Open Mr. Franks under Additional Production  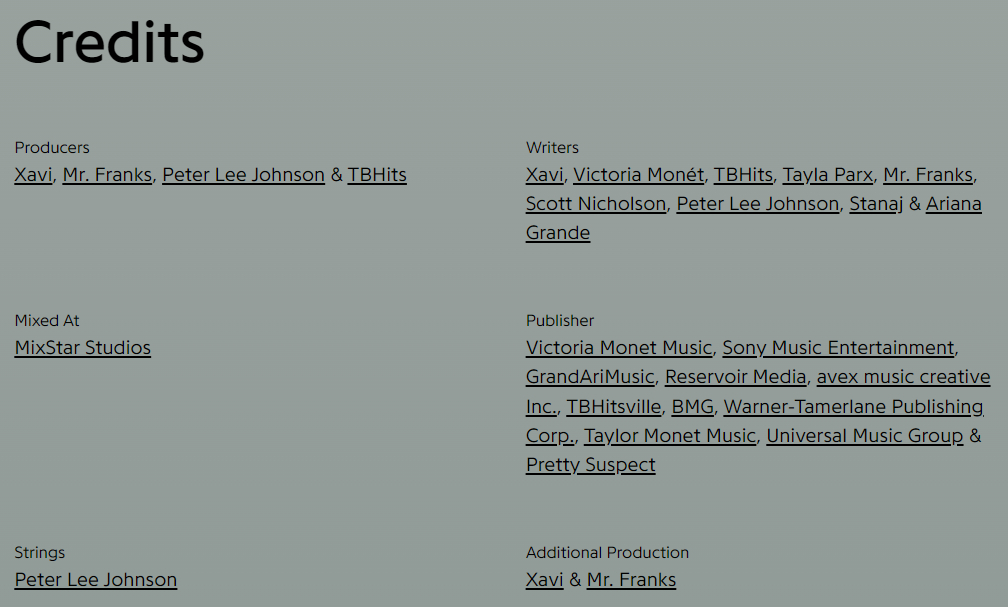click(x=631, y=580)
